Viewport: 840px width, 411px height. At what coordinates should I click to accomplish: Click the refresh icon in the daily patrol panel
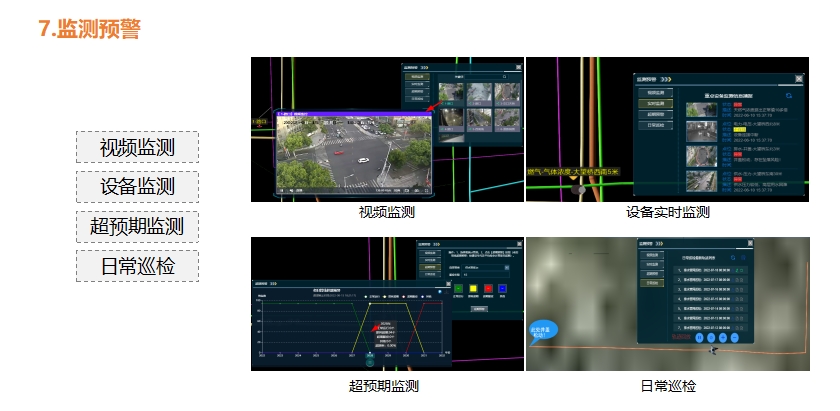(733, 258)
